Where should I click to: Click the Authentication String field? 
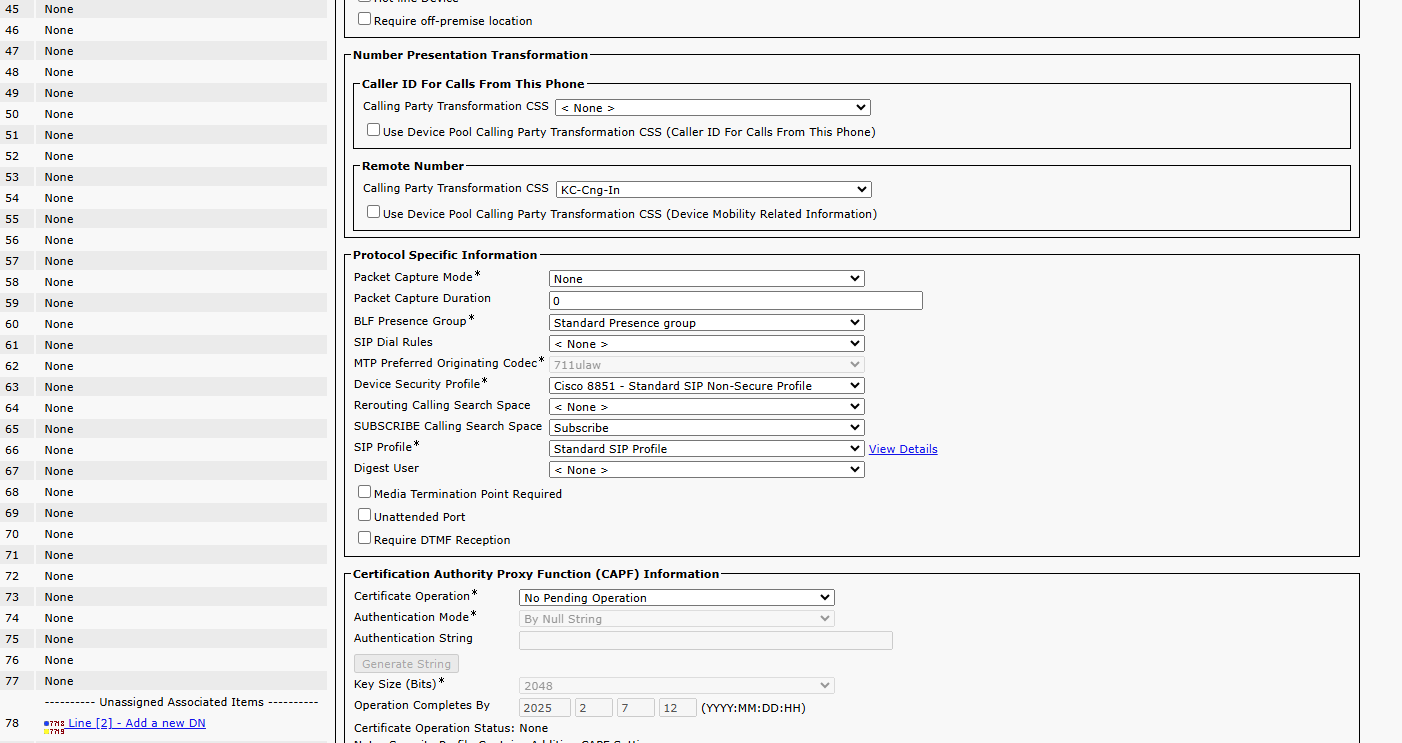(706, 640)
